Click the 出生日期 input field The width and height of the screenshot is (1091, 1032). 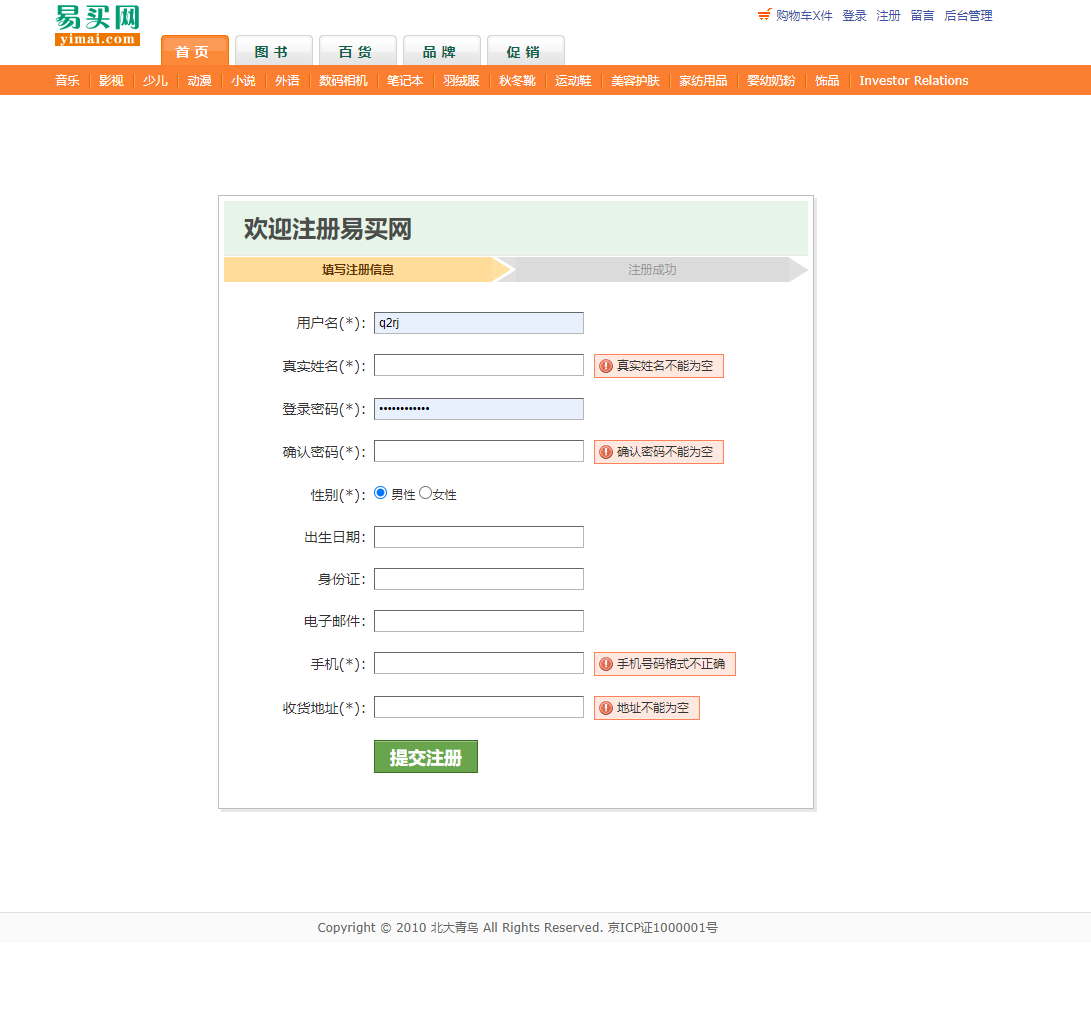478,536
